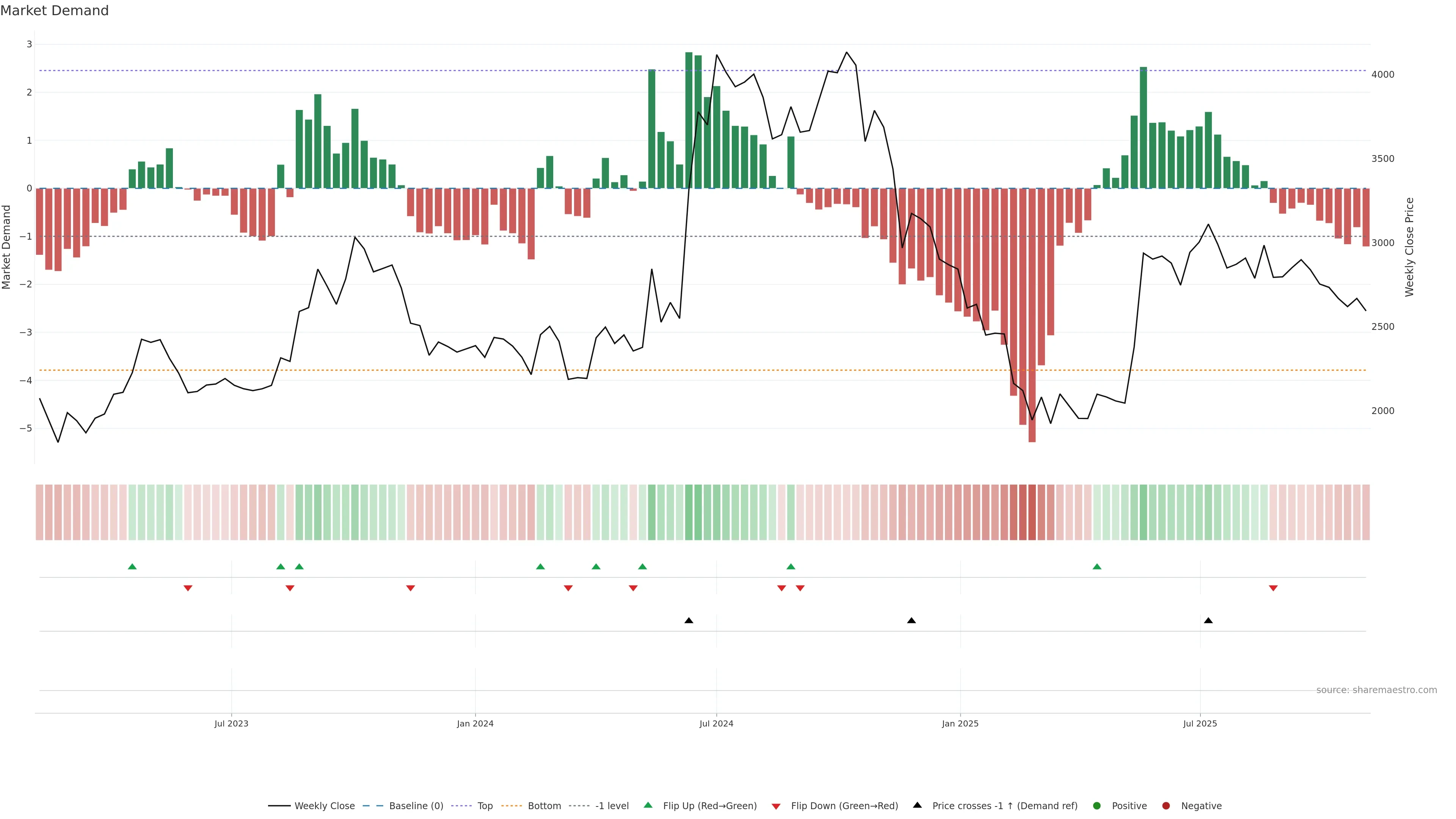
Task: Click the Jan 2024 x-axis label
Action: click(475, 723)
